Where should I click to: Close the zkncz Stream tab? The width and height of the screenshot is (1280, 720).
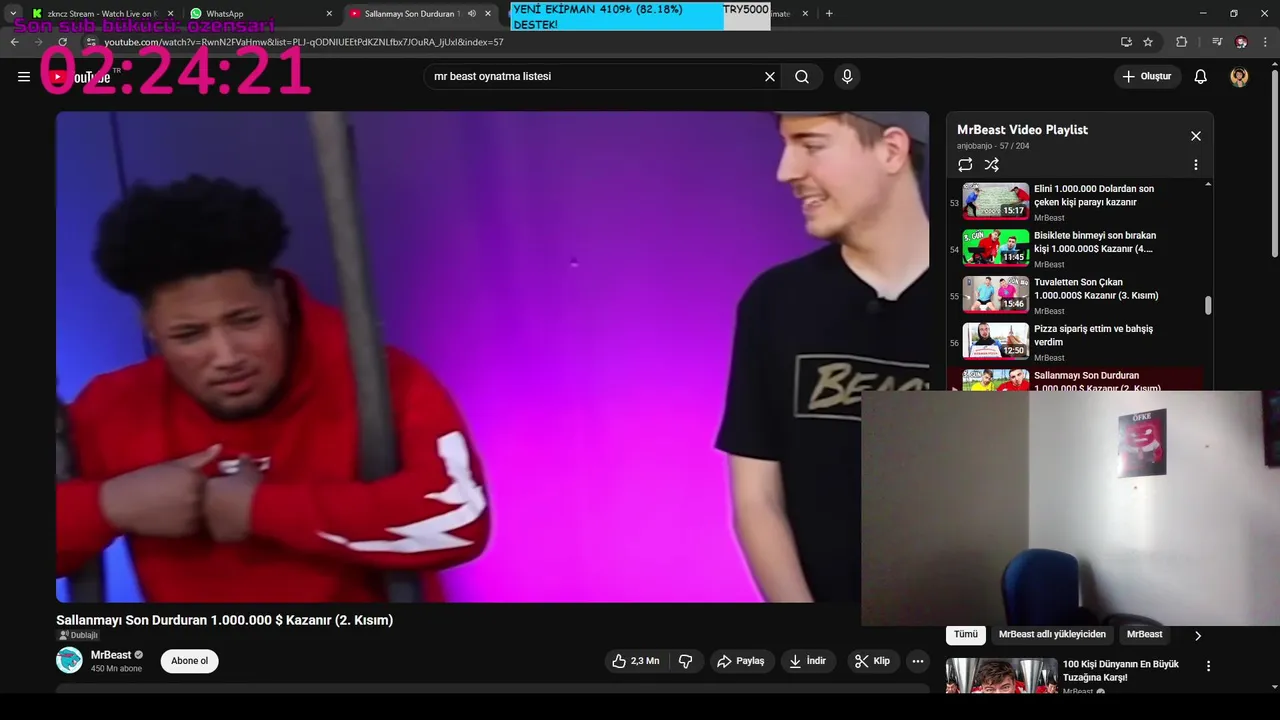(170, 14)
